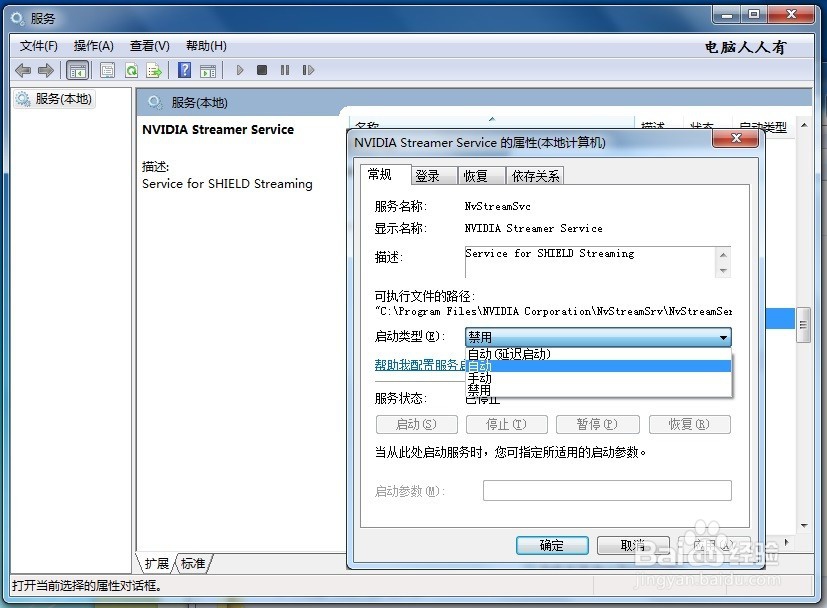Click the NvStreamSvc service name value

[x=497, y=206]
